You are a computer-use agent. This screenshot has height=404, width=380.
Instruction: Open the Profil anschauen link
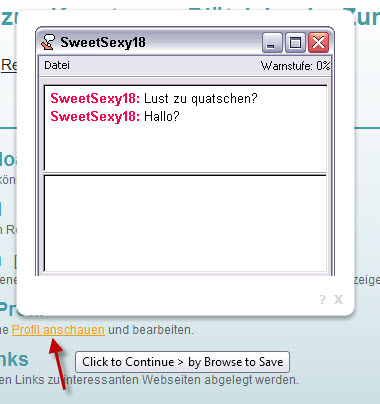pos(58,330)
